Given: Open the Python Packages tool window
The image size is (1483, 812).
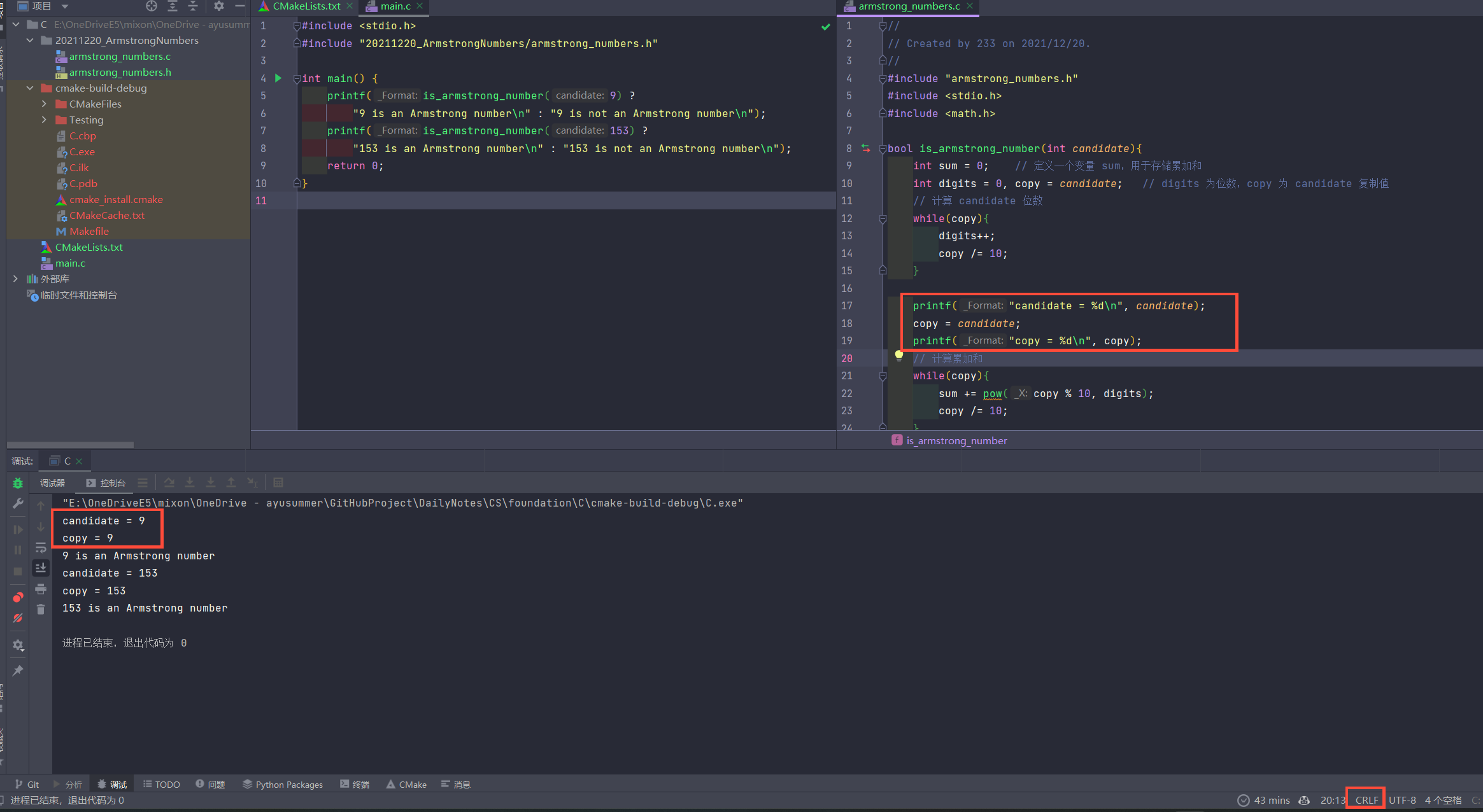Looking at the screenshot, I should (283, 785).
